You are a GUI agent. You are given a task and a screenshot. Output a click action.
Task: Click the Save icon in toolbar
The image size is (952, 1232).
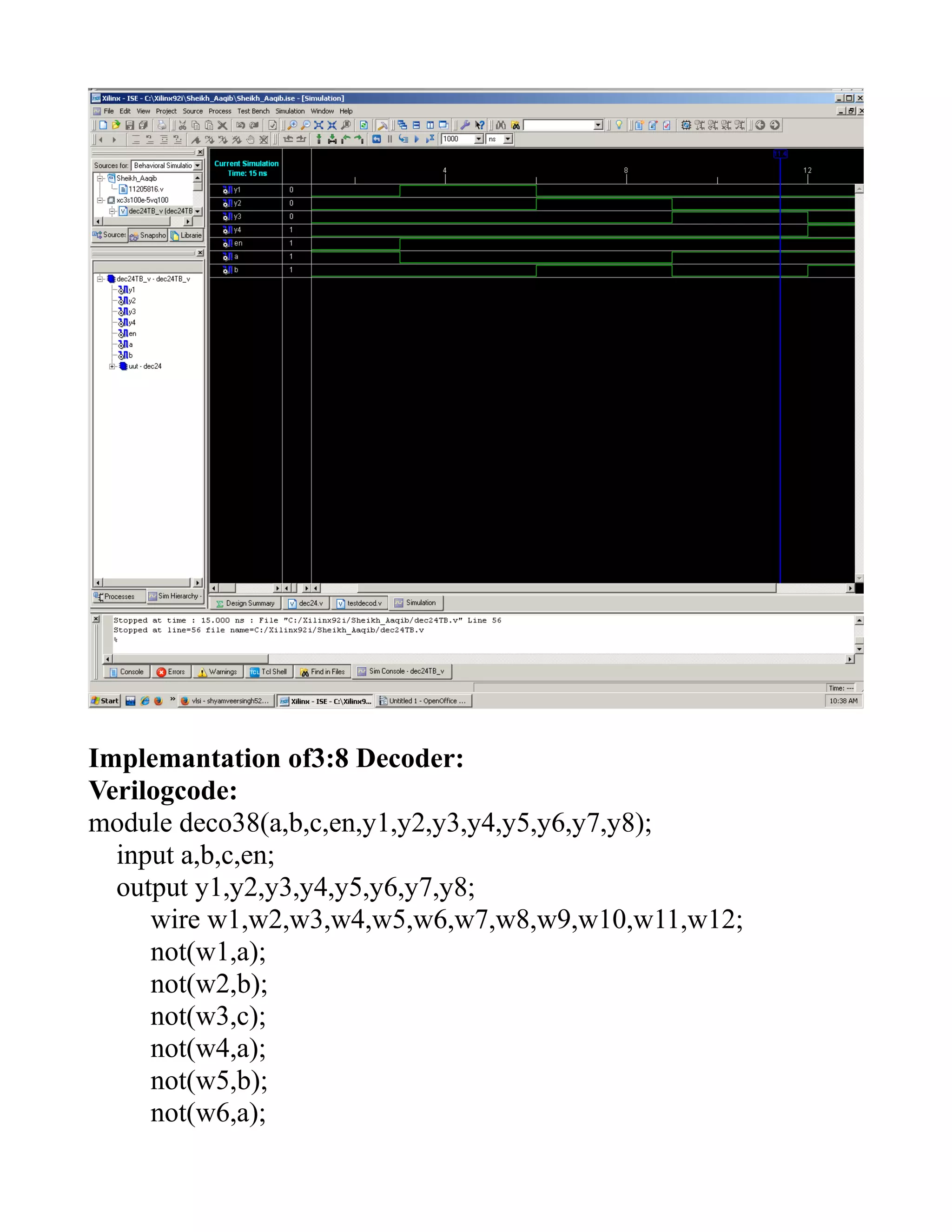coord(130,125)
